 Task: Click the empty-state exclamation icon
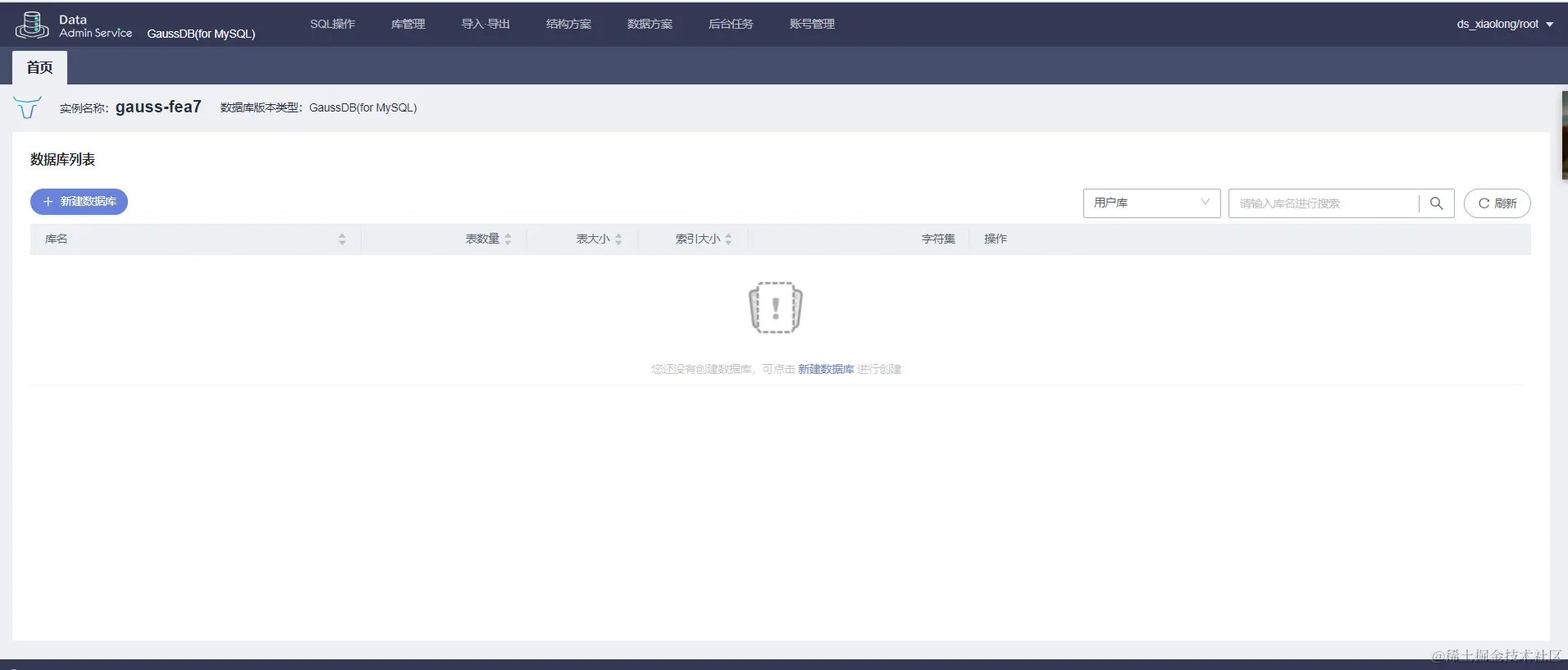776,308
